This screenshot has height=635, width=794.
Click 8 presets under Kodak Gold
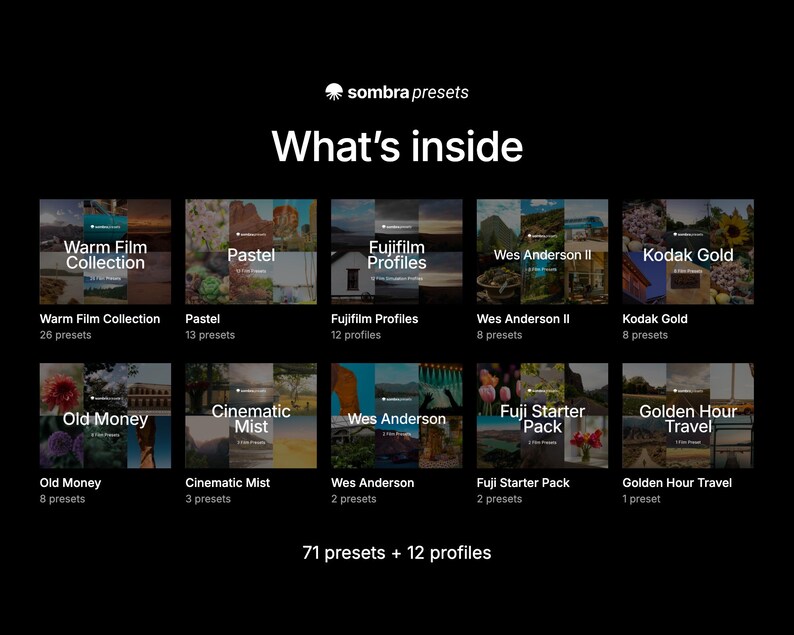tap(645, 335)
